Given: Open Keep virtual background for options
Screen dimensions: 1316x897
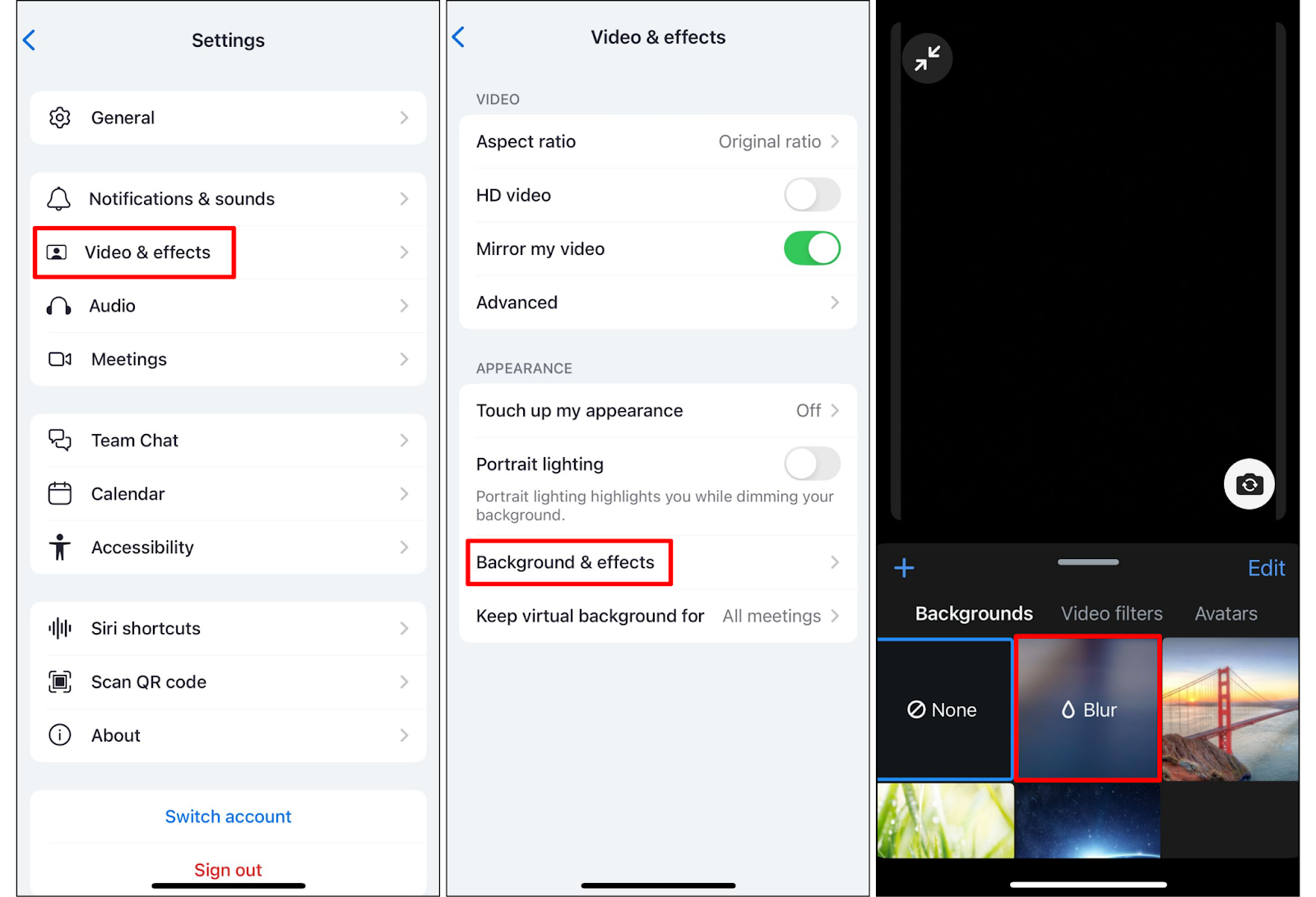Looking at the screenshot, I should [x=658, y=616].
